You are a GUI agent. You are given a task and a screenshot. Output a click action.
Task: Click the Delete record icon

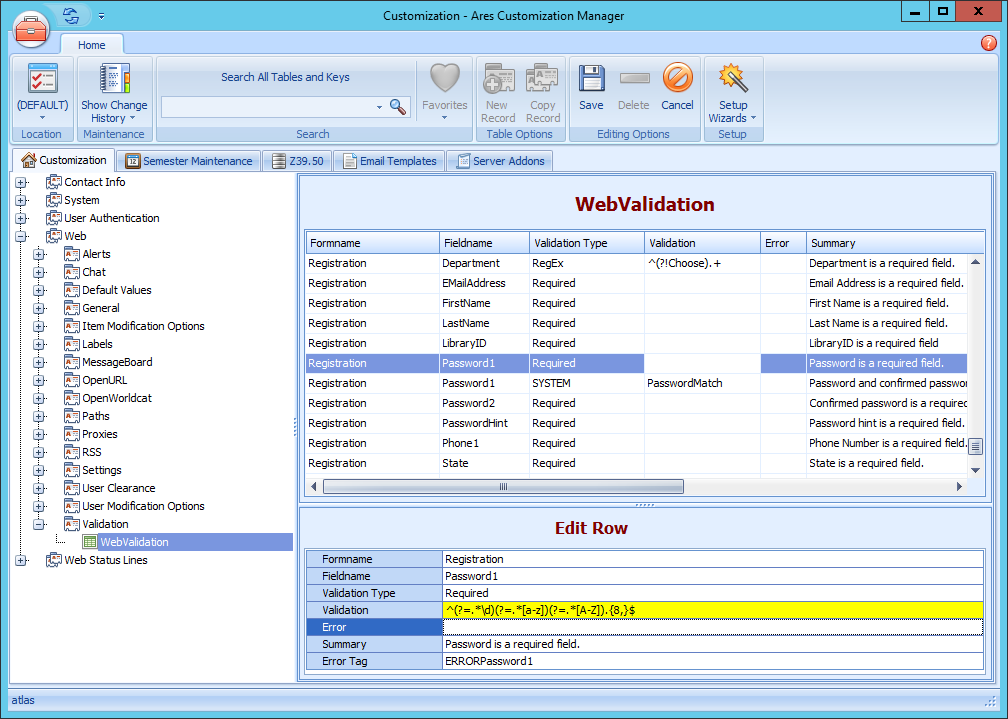tap(633, 80)
